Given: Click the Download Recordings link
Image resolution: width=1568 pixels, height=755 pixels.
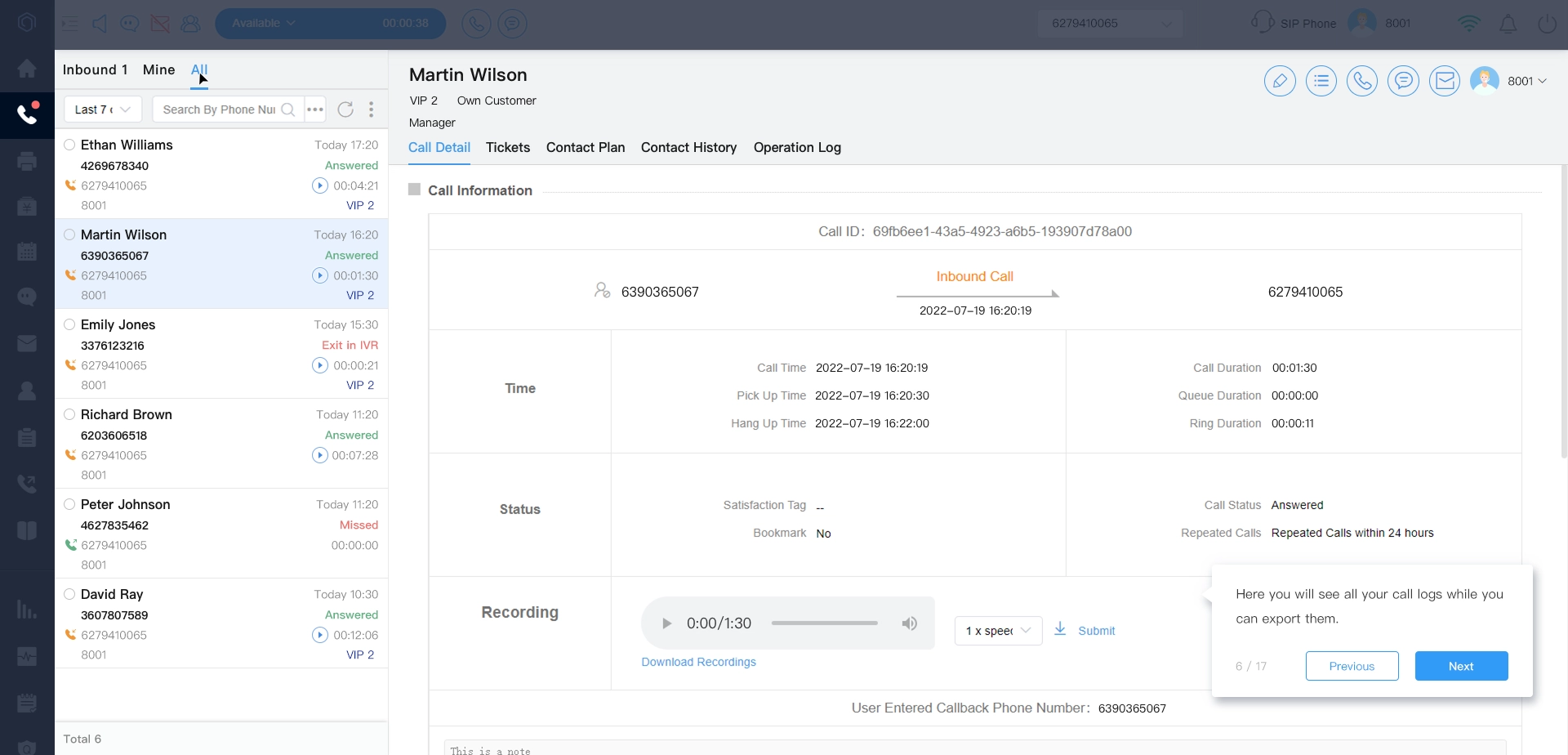Looking at the screenshot, I should click(x=698, y=662).
